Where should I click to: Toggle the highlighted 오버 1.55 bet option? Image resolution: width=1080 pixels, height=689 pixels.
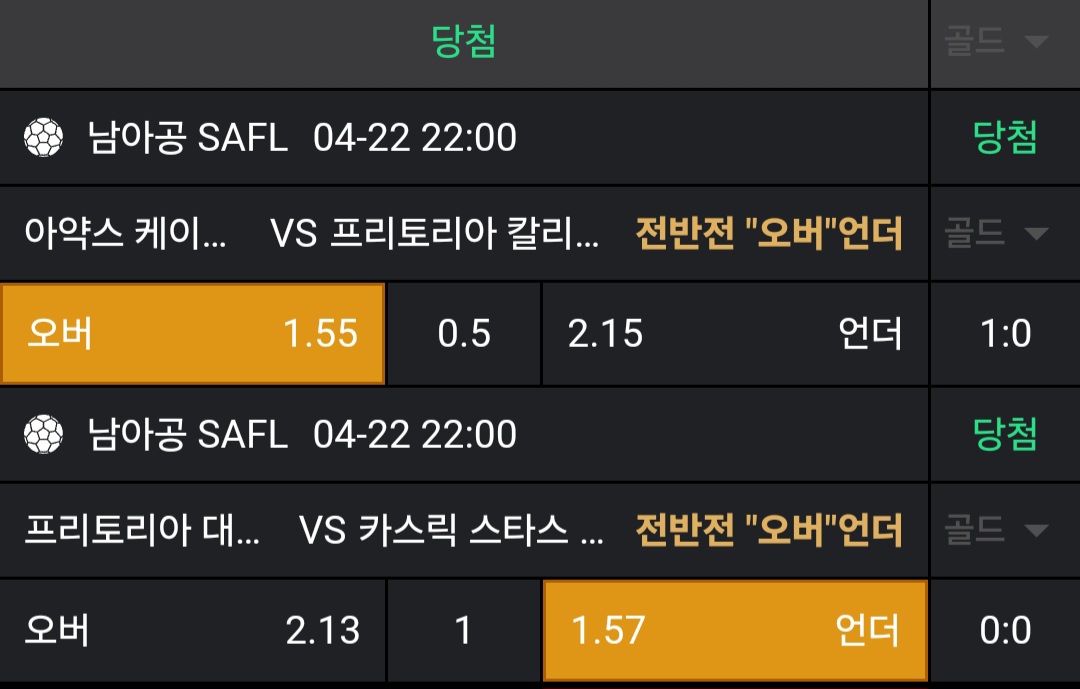coord(193,333)
